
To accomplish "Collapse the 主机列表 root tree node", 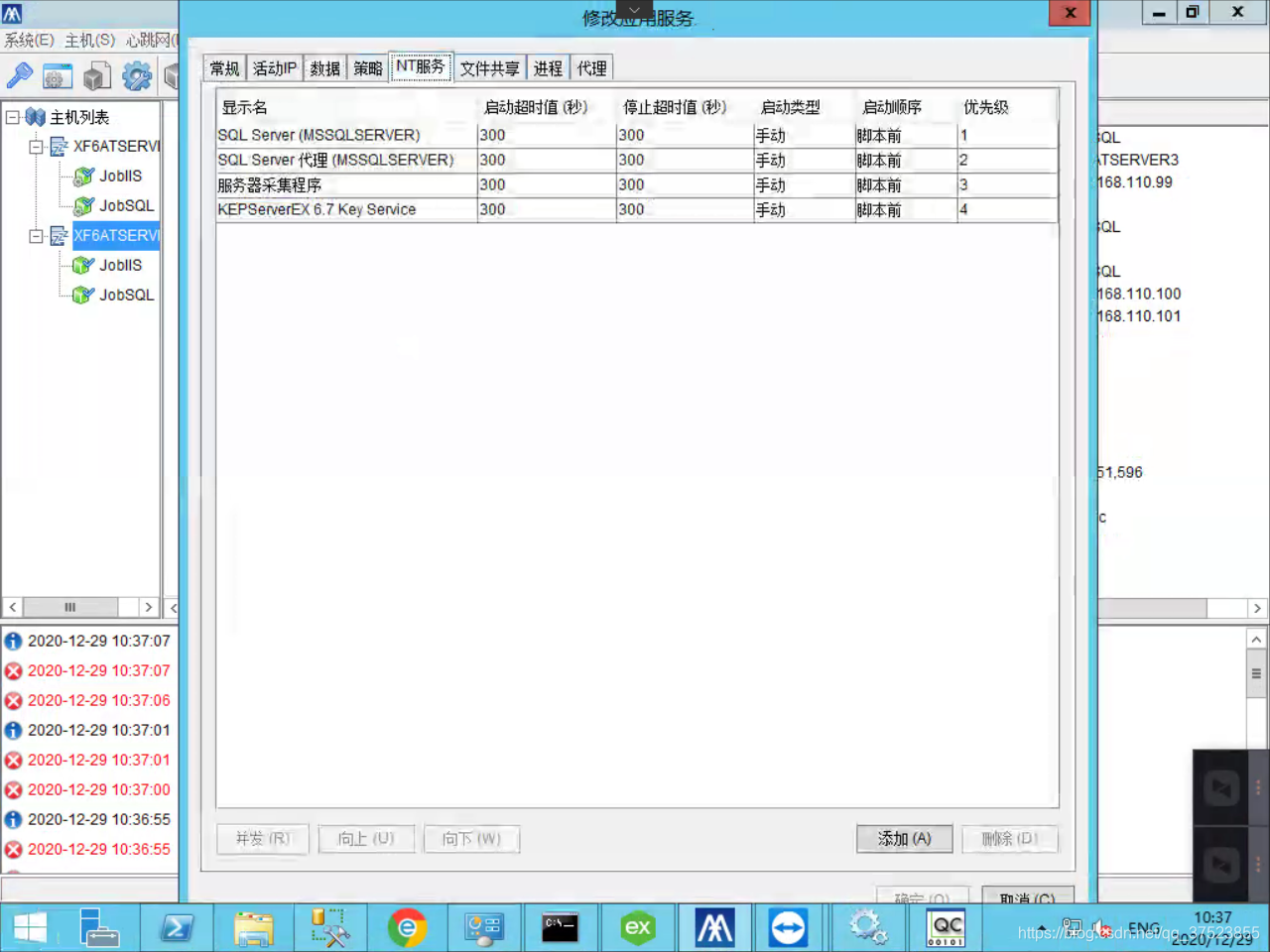I will [x=12, y=117].
